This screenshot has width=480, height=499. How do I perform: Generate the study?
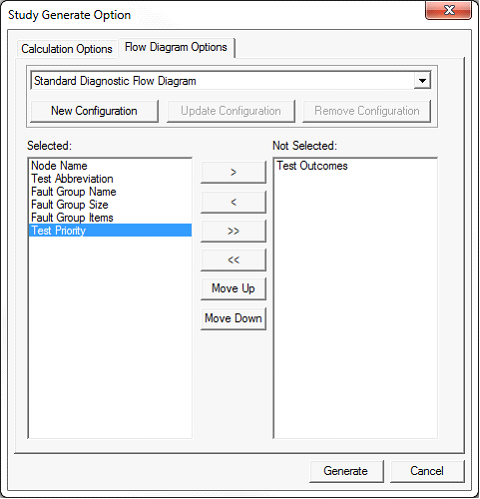pos(346,471)
